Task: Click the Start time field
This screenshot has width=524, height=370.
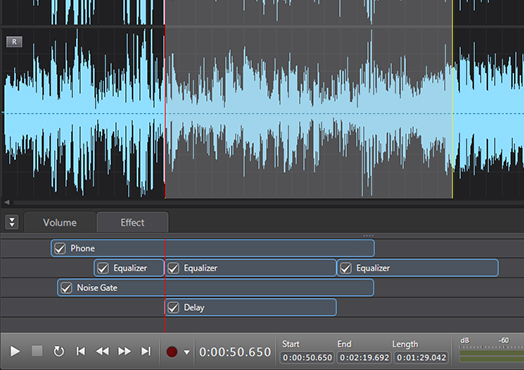Action: click(x=307, y=358)
